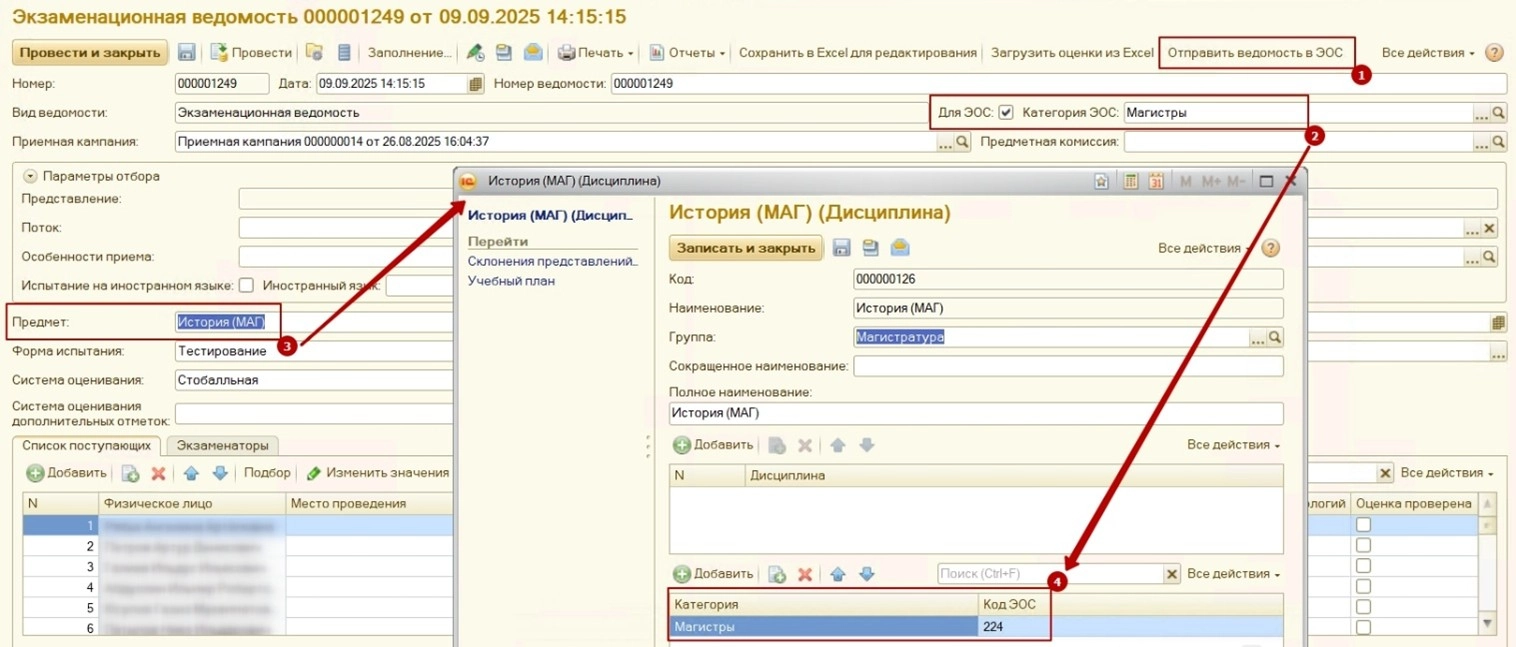This screenshot has width=1516, height=647.
Task: Move row down in the category table
Action: (866, 574)
